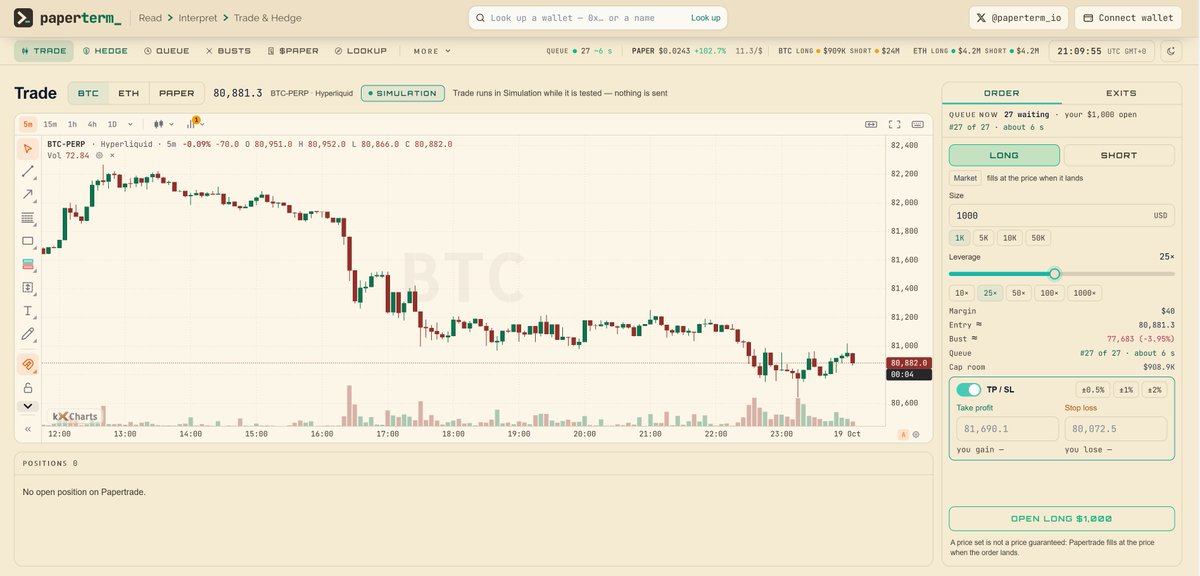The width and height of the screenshot is (1200, 576).
Task: Click the paperterm logo
Action: pyautogui.click(x=68, y=18)
